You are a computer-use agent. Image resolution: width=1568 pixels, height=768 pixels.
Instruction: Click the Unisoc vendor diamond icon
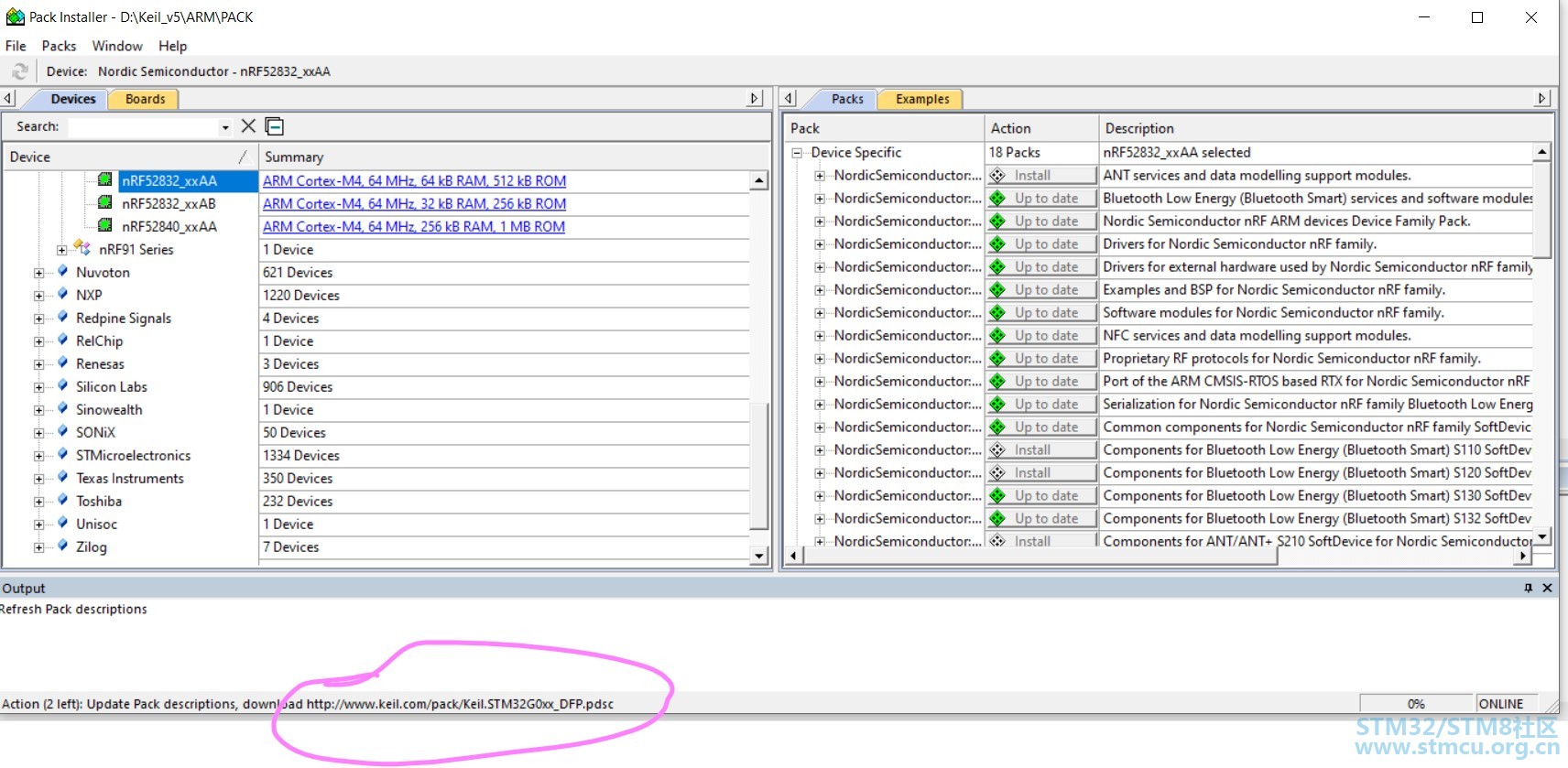(62, 523)
